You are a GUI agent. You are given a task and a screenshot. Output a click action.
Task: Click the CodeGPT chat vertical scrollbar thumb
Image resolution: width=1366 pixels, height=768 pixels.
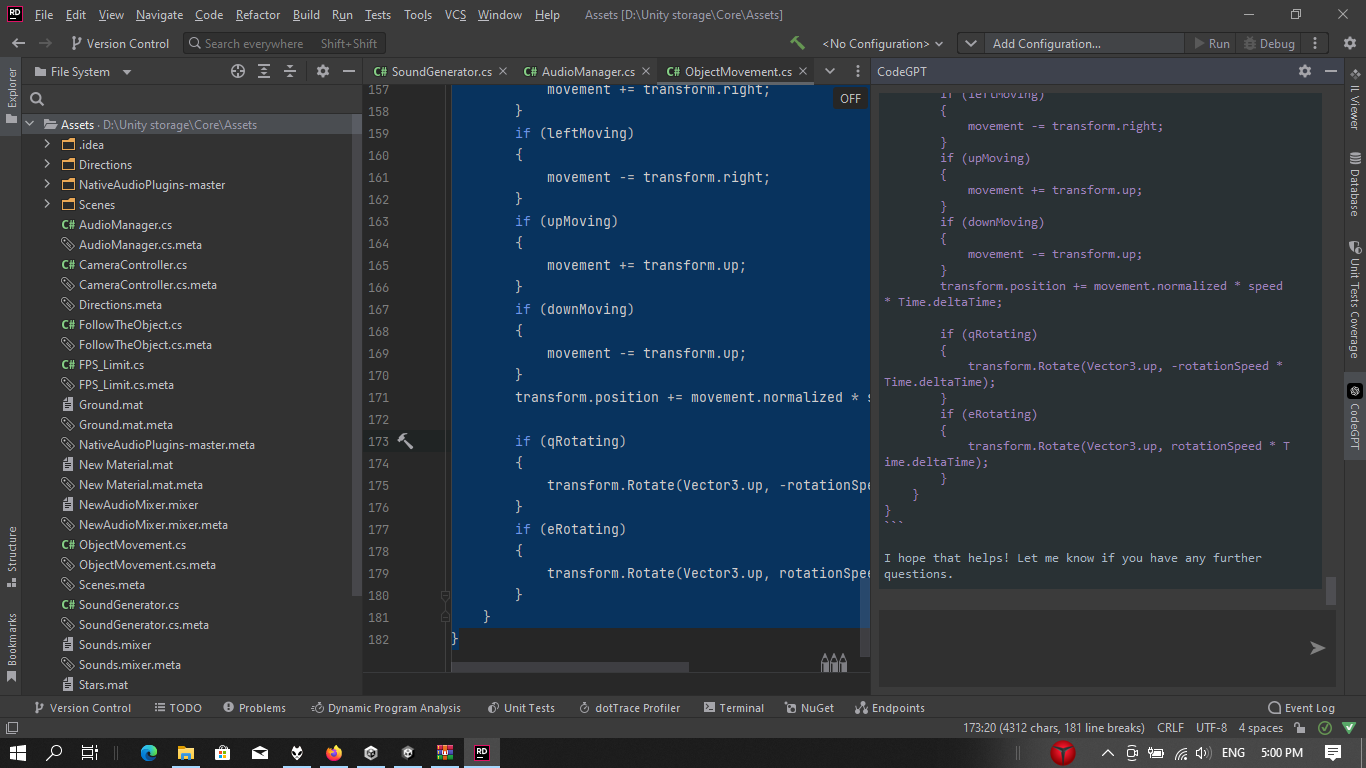(1331, 591)
